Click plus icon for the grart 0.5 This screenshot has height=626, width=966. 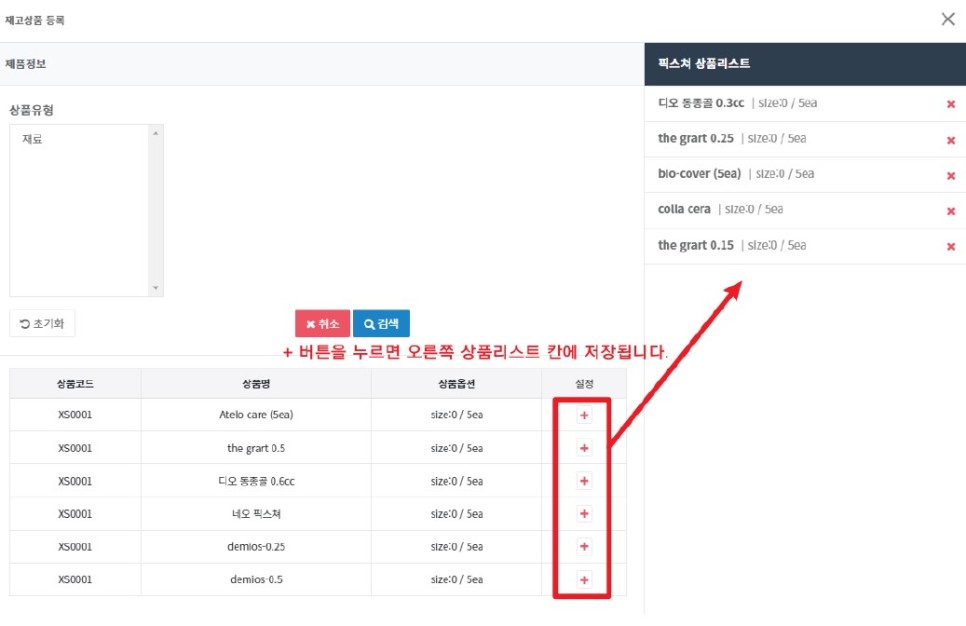[584, 448]
